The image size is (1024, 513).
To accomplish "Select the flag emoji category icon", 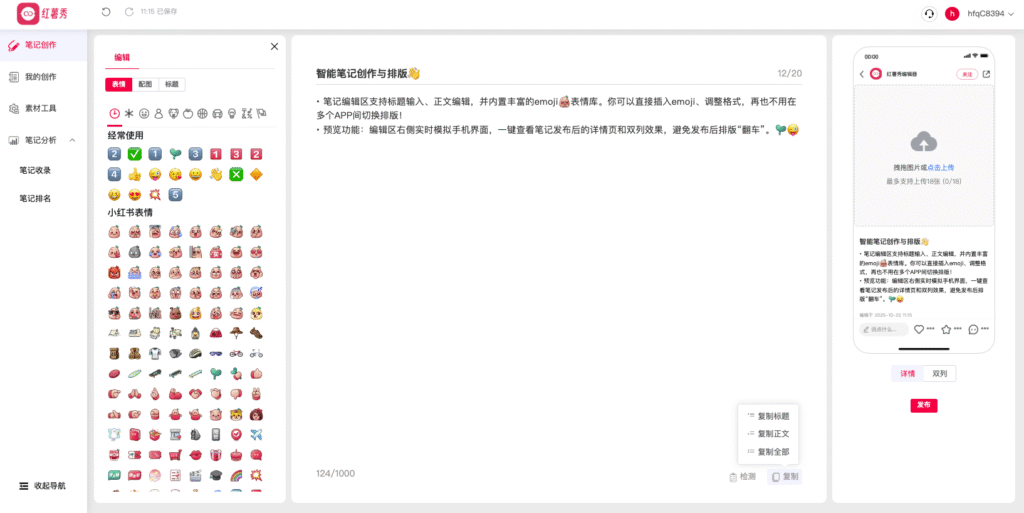I will (x=261, y=114).
